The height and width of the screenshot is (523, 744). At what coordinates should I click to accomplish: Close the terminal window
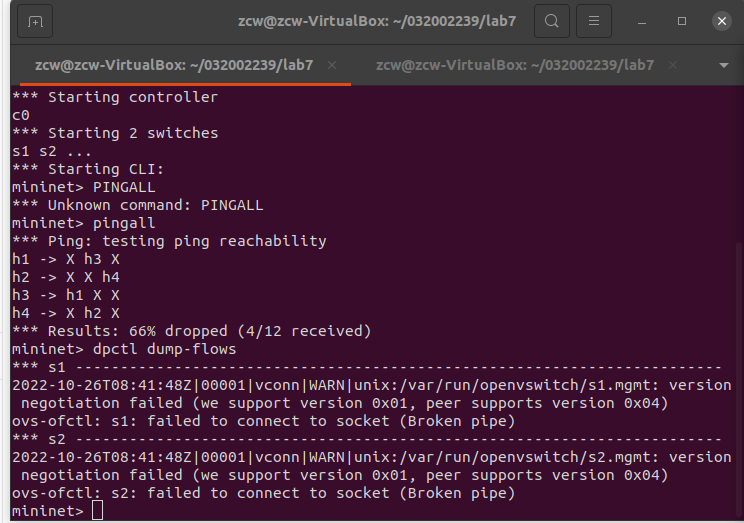coord(721,20)
